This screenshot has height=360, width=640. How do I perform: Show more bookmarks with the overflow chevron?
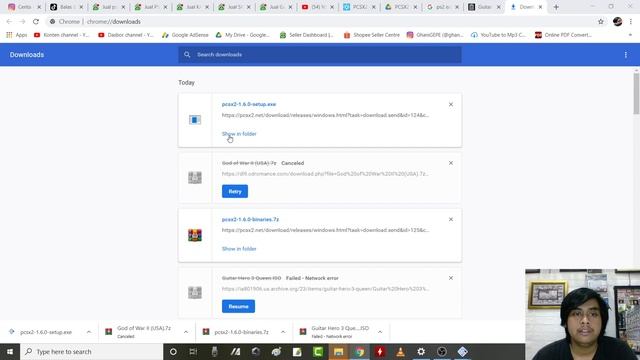pyautogui.click(x=630, y=35)
